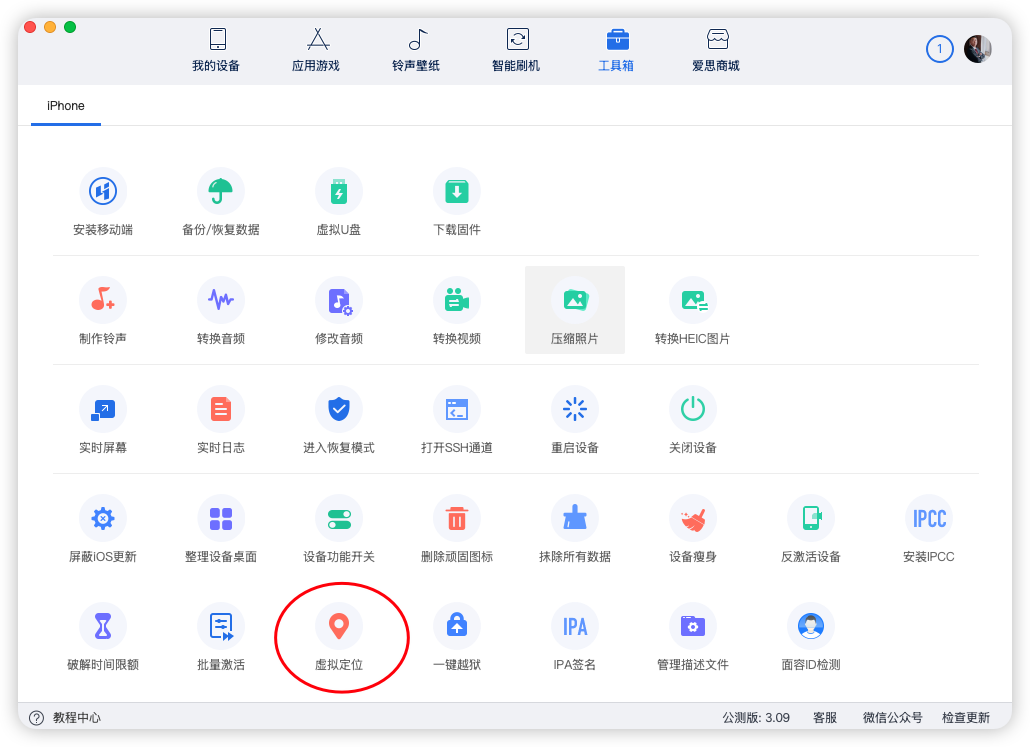Launch 一键越狱 one-click jailbreak
The width and height of the screenshot is (1030, 747).
click(457, 637)
